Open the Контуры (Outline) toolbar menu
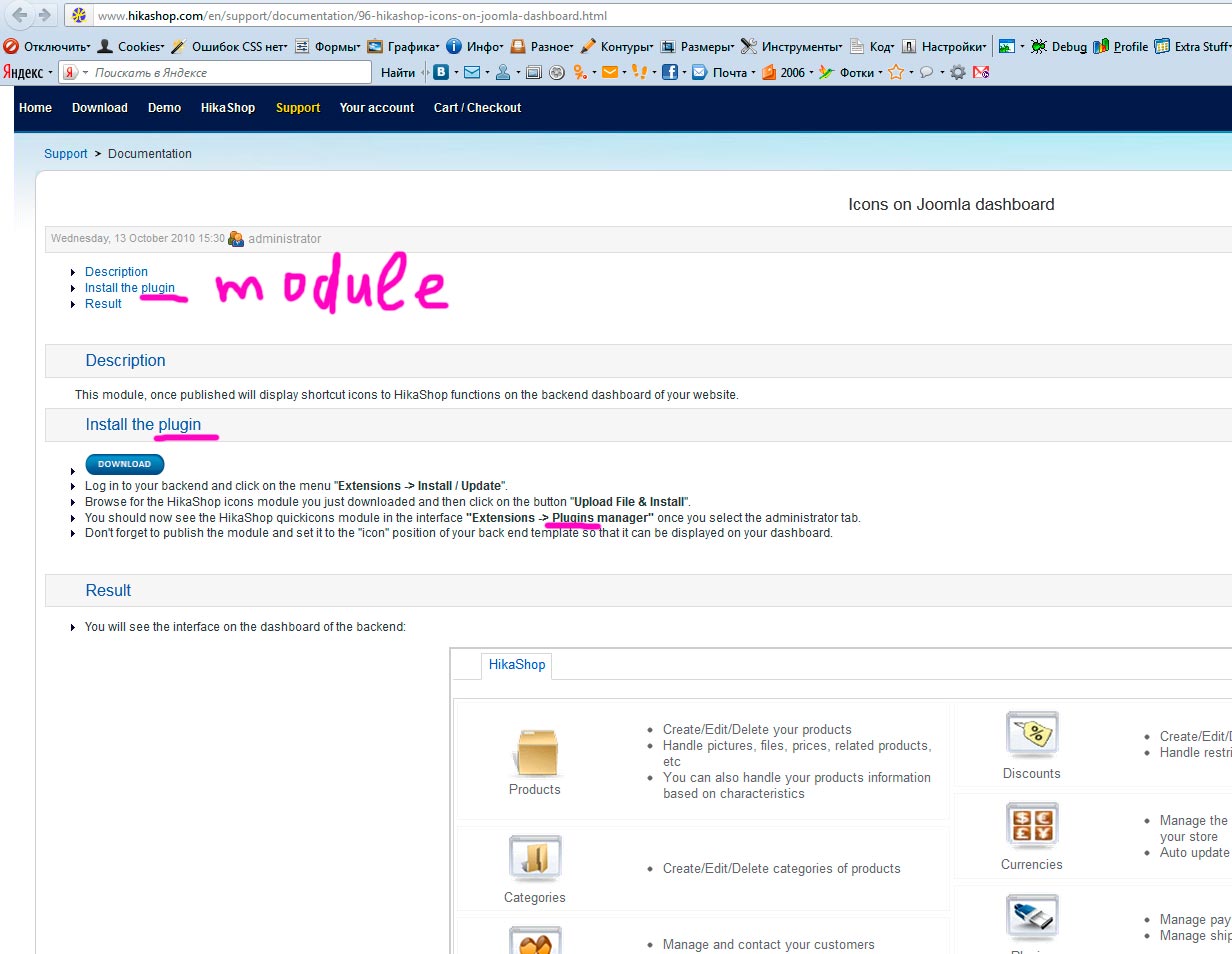Screen dimensions: 1232x954 pos(616,47)
